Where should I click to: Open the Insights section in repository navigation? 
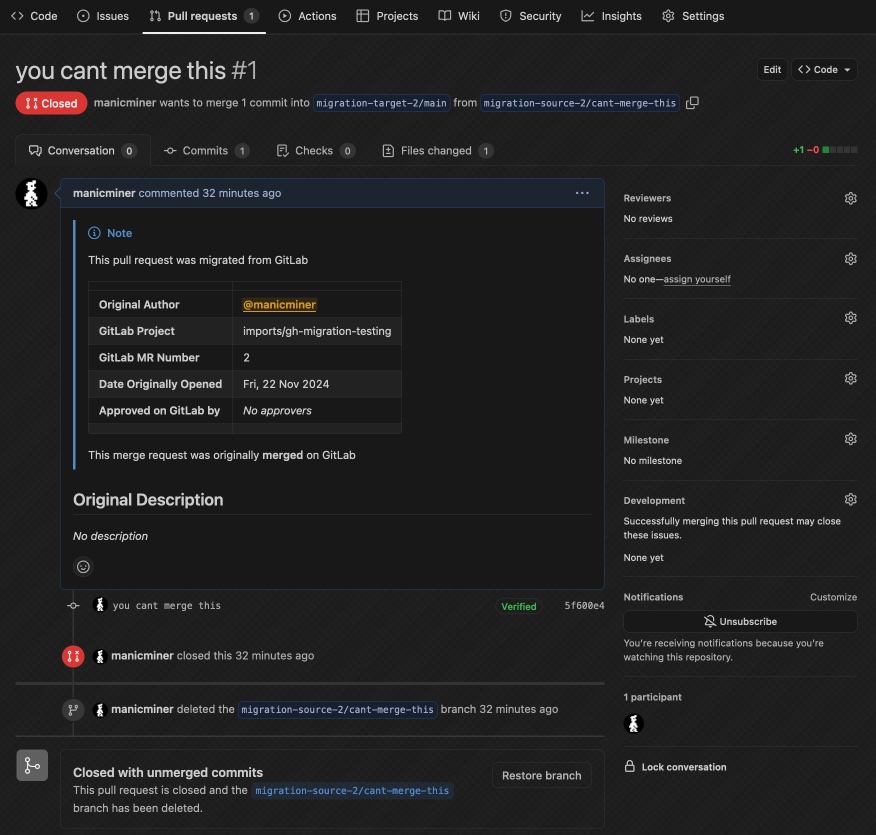[x=611, y=15]
